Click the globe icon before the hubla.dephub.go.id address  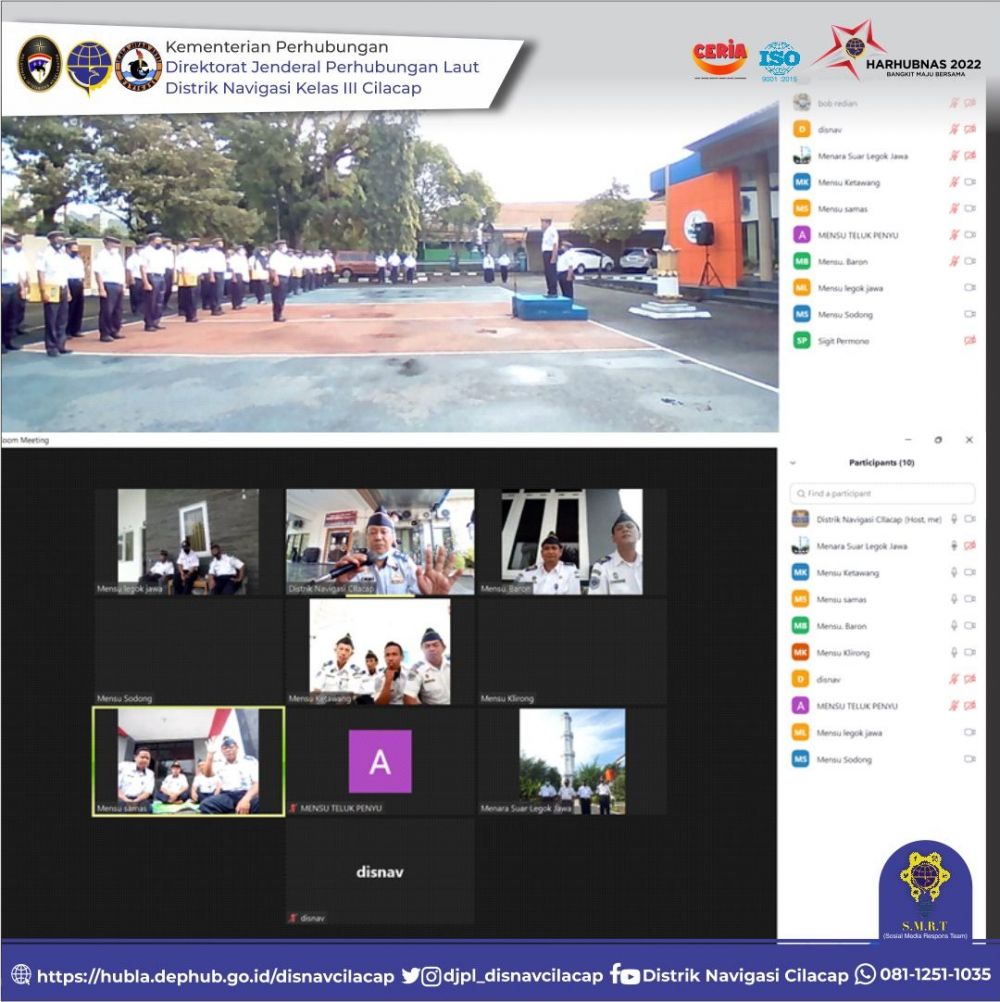click(x=21, y=975)
